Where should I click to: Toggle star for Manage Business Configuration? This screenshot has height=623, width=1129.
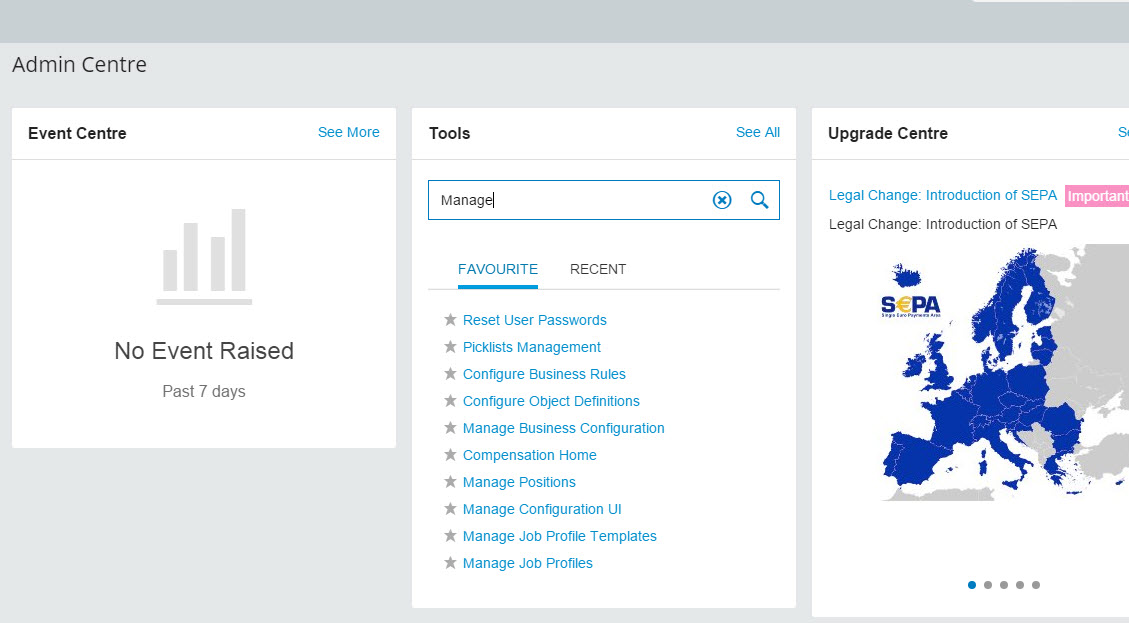click(450, 428)
